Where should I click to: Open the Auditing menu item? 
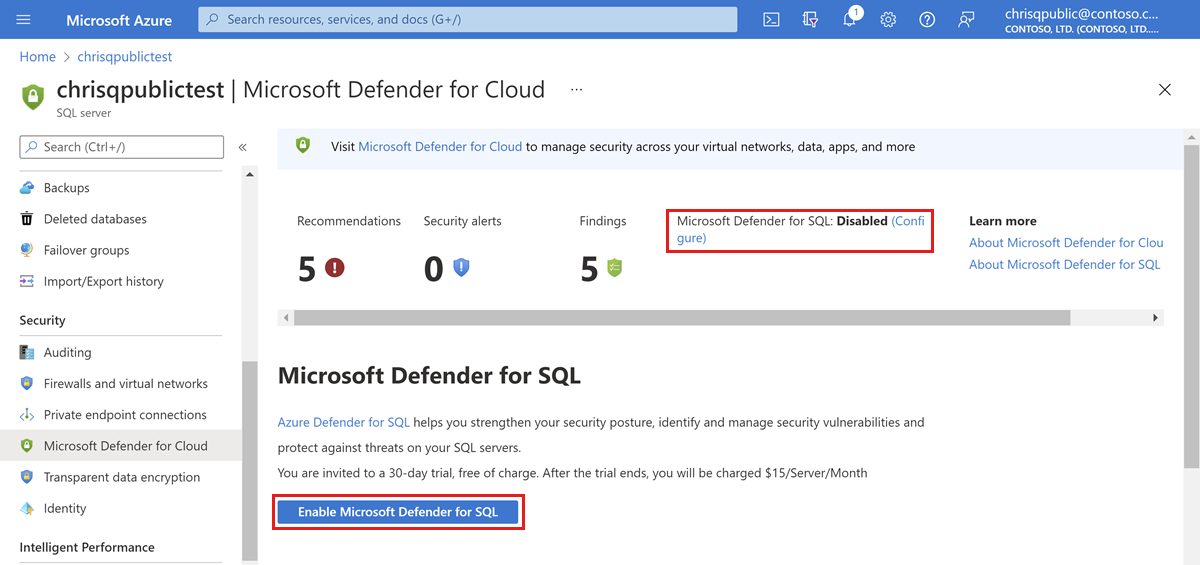(x=67, y=352)
